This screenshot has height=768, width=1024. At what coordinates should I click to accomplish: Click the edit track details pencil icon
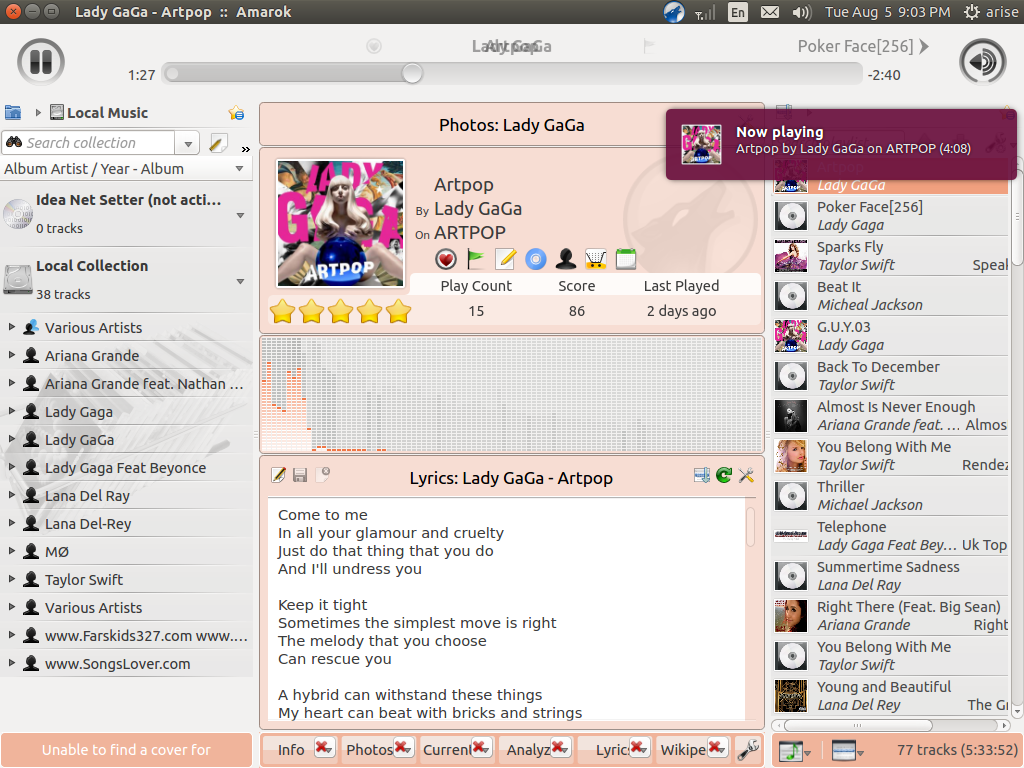click(505, 259)
